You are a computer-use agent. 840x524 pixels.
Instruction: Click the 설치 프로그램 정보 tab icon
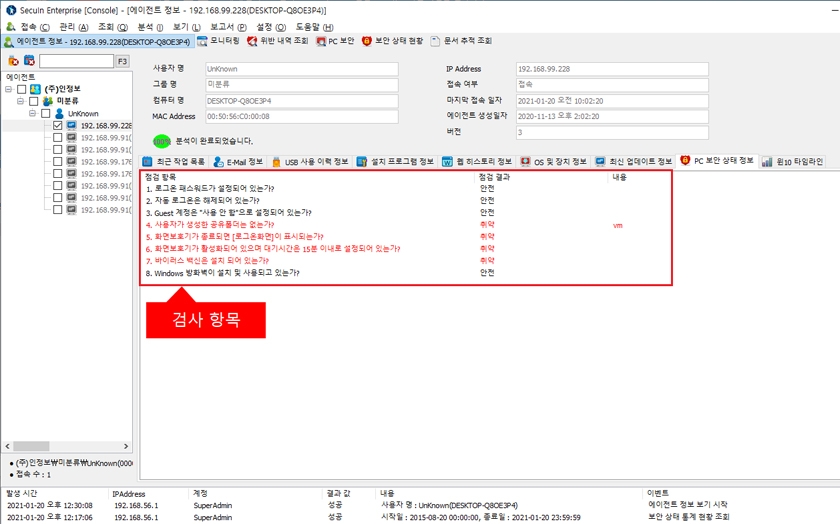[362, 161]
